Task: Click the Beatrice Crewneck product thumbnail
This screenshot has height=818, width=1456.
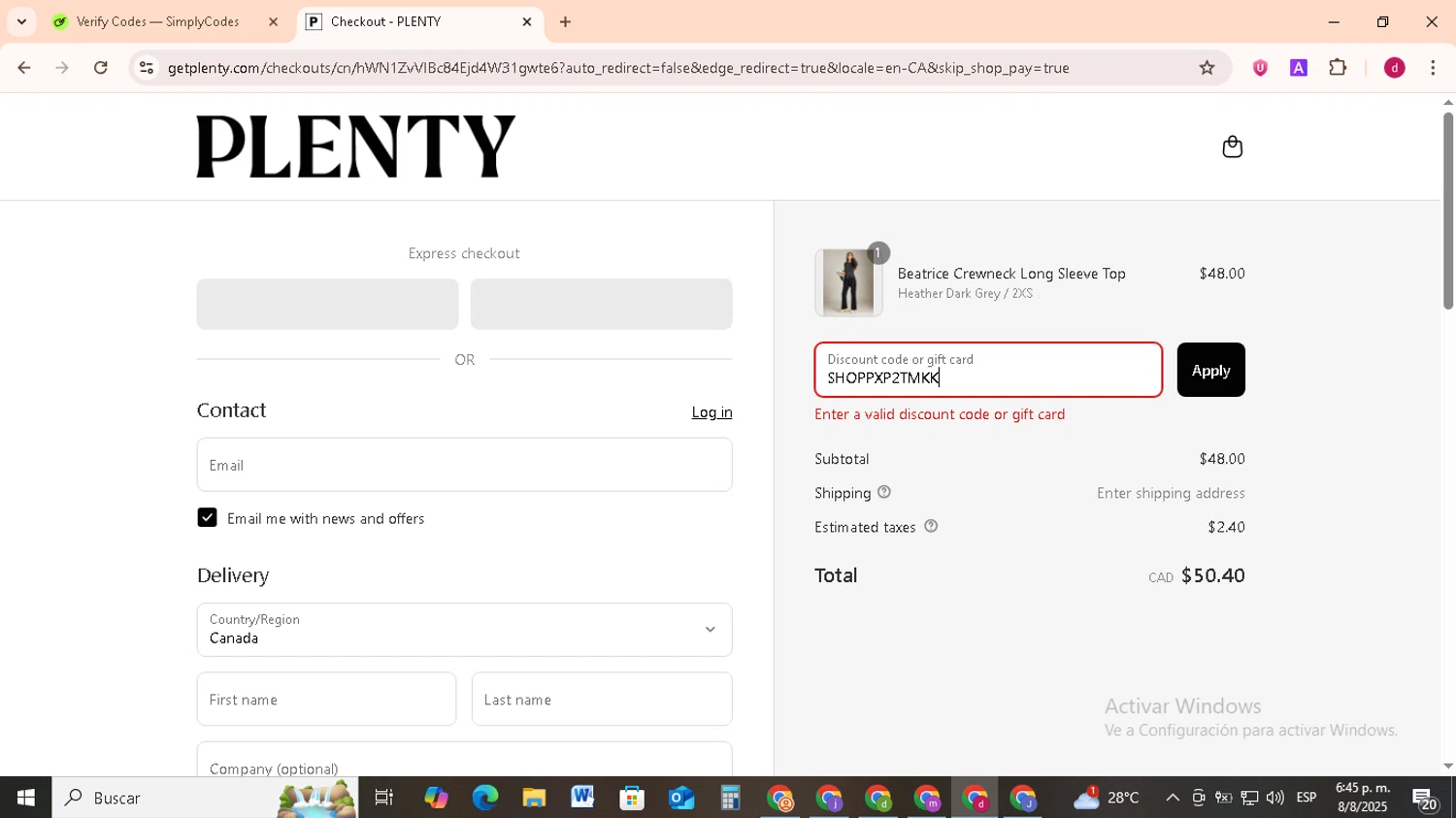Action: [848, 282]
